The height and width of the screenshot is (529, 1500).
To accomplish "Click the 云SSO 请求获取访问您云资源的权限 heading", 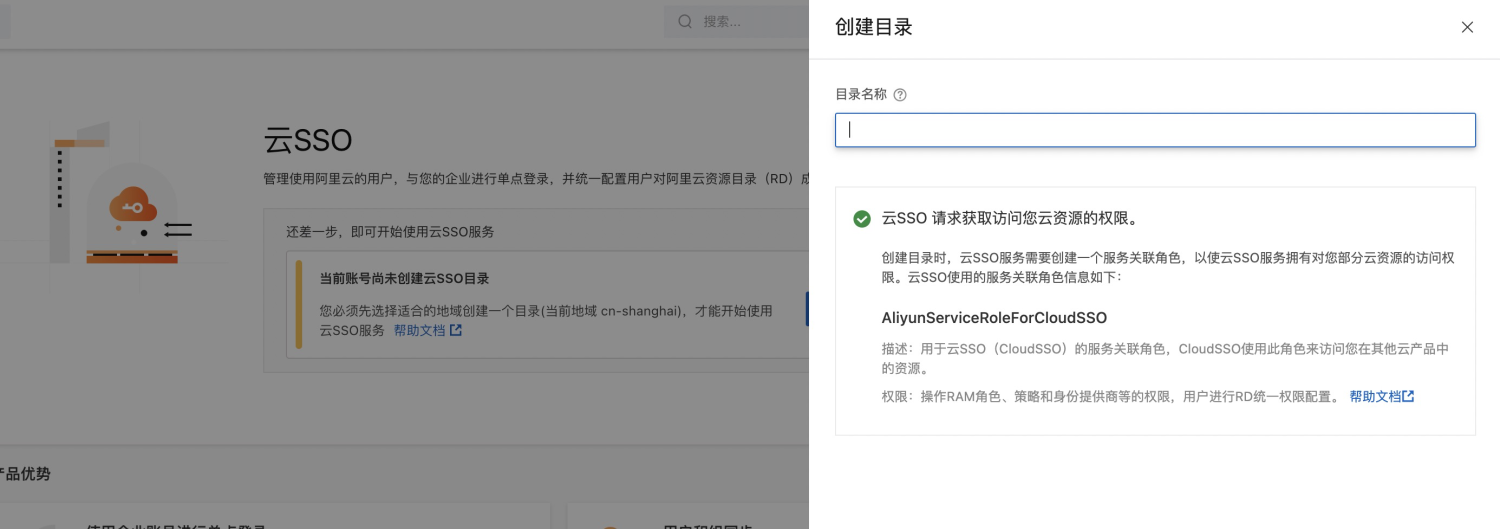I will click(x=1010, y=219).
